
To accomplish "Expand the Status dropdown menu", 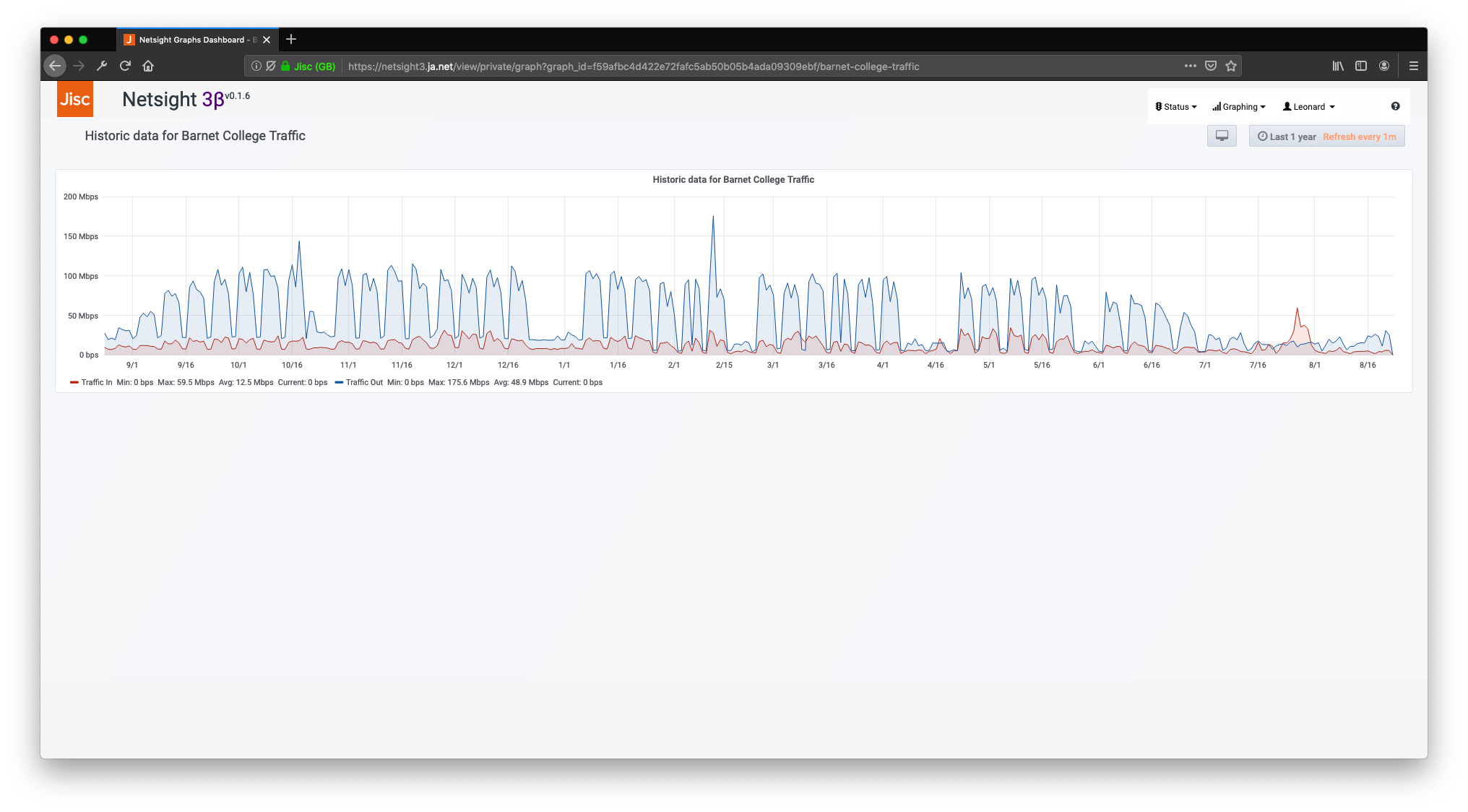I will pyautogui.click(x=1176, y=106).
